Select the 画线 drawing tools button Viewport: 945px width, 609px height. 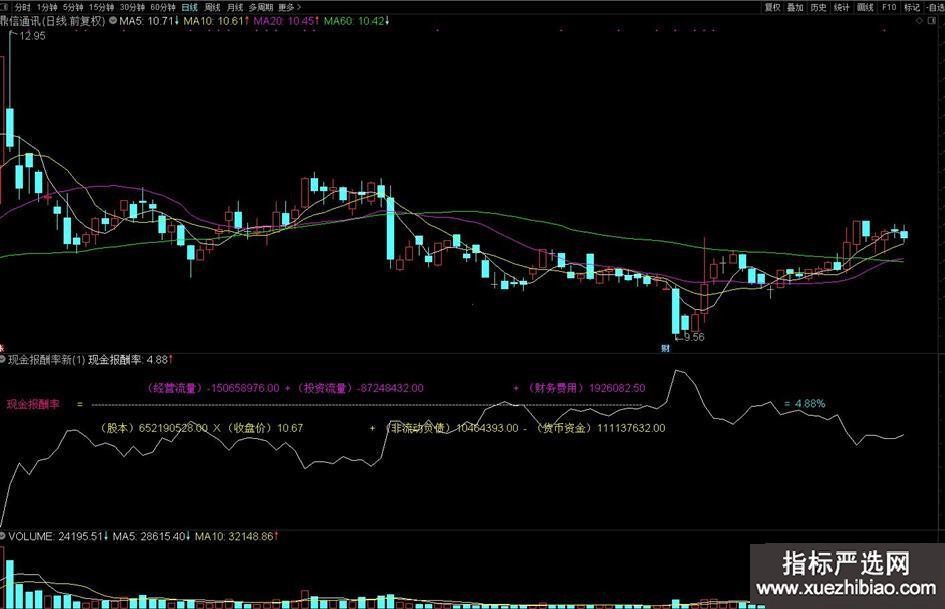point(865,7)
